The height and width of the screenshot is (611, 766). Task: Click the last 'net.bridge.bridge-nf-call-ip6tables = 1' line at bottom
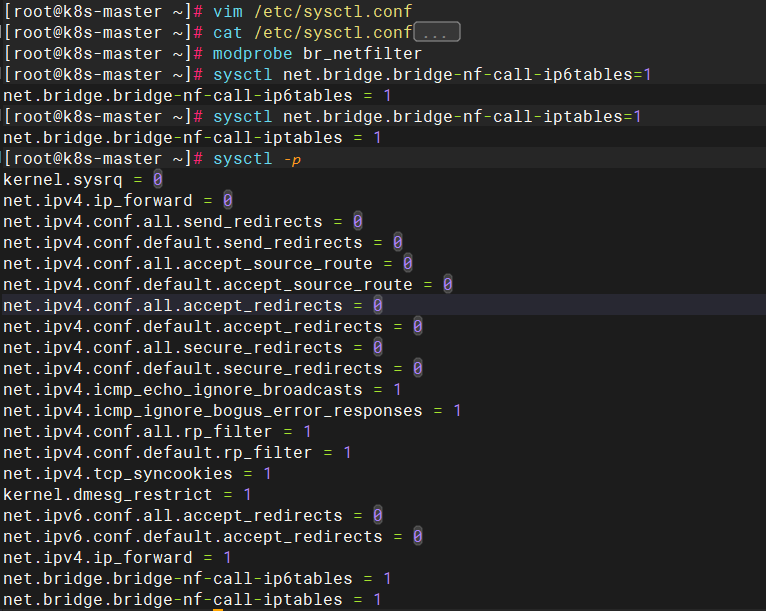point(197,579)
